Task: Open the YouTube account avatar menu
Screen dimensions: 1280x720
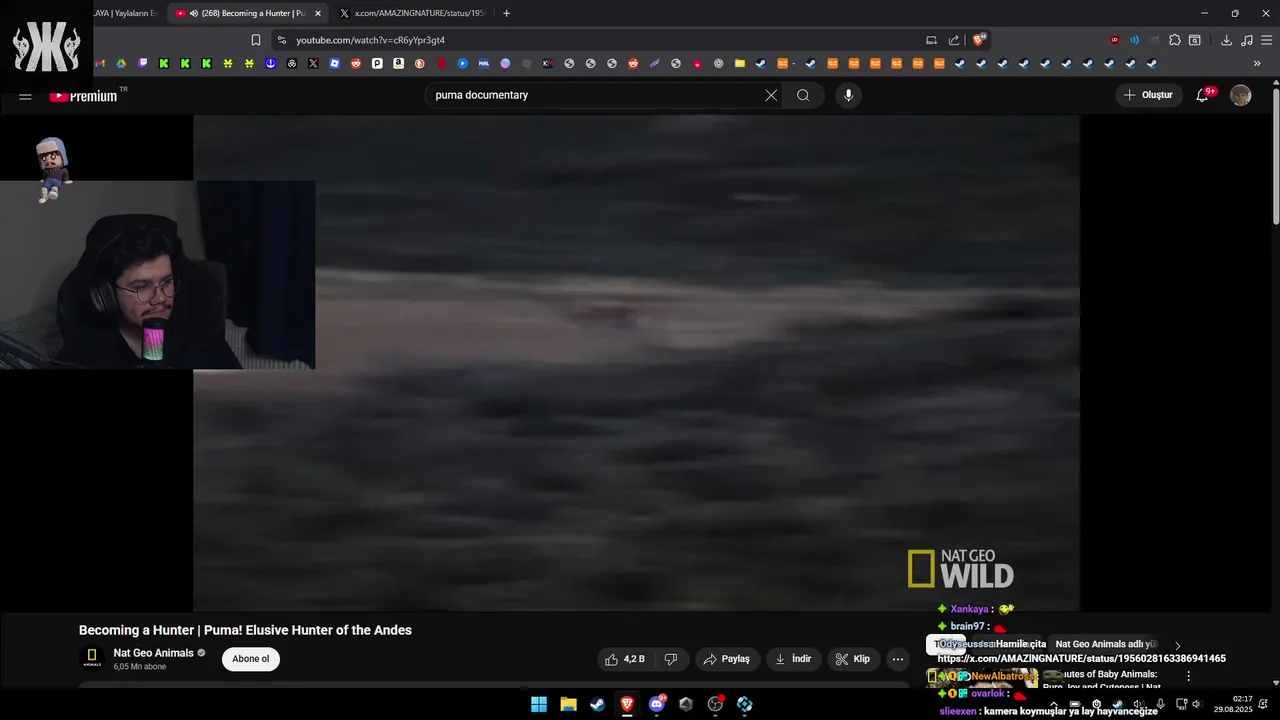Action: point(1240,95)
